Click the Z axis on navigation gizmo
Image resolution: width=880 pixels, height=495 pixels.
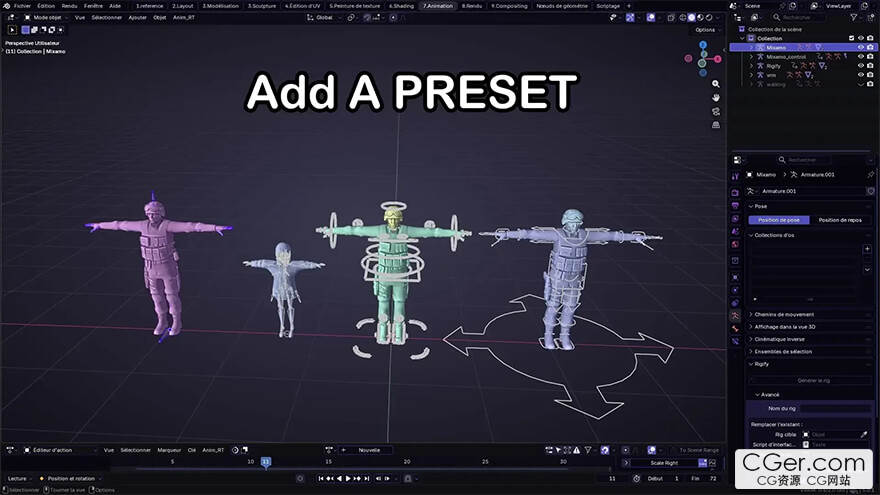point(703,44)
